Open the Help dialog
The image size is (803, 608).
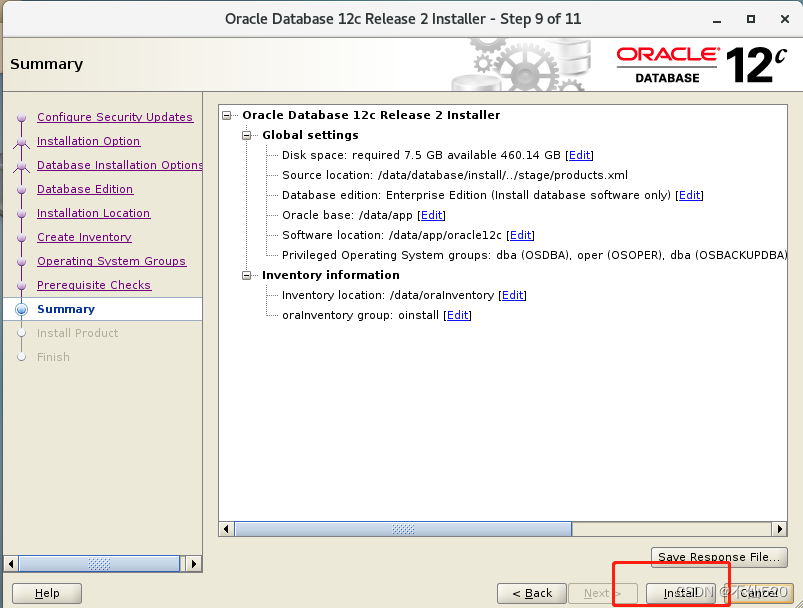pos(46,592)
